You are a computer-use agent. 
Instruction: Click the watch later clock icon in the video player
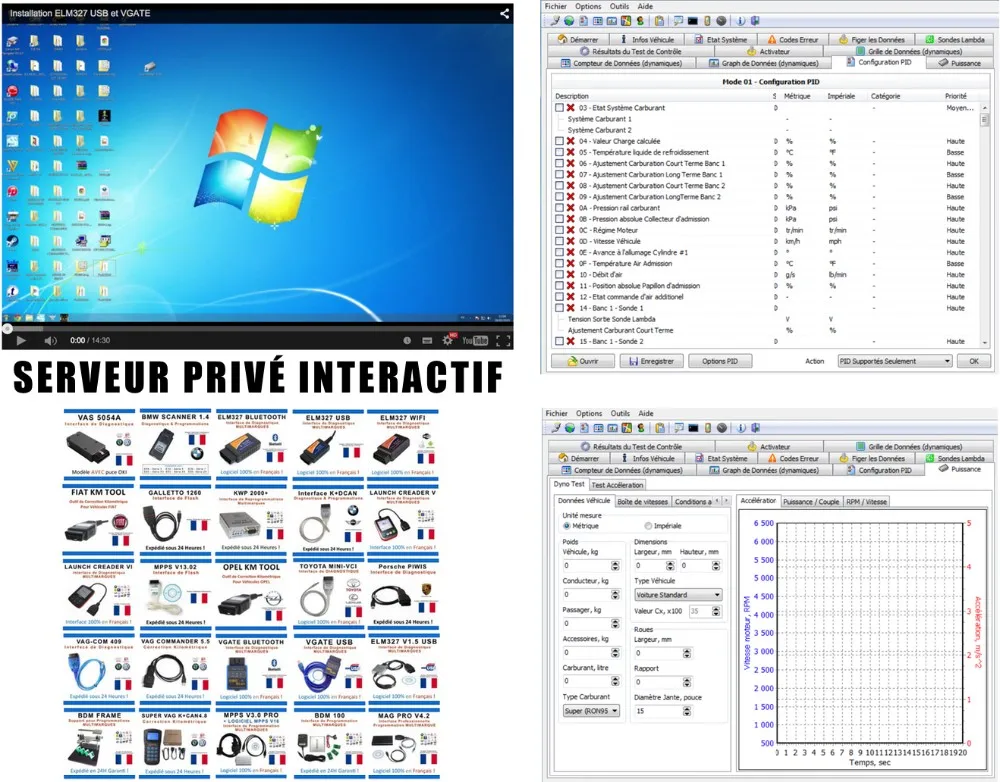[x=407, y=341]
